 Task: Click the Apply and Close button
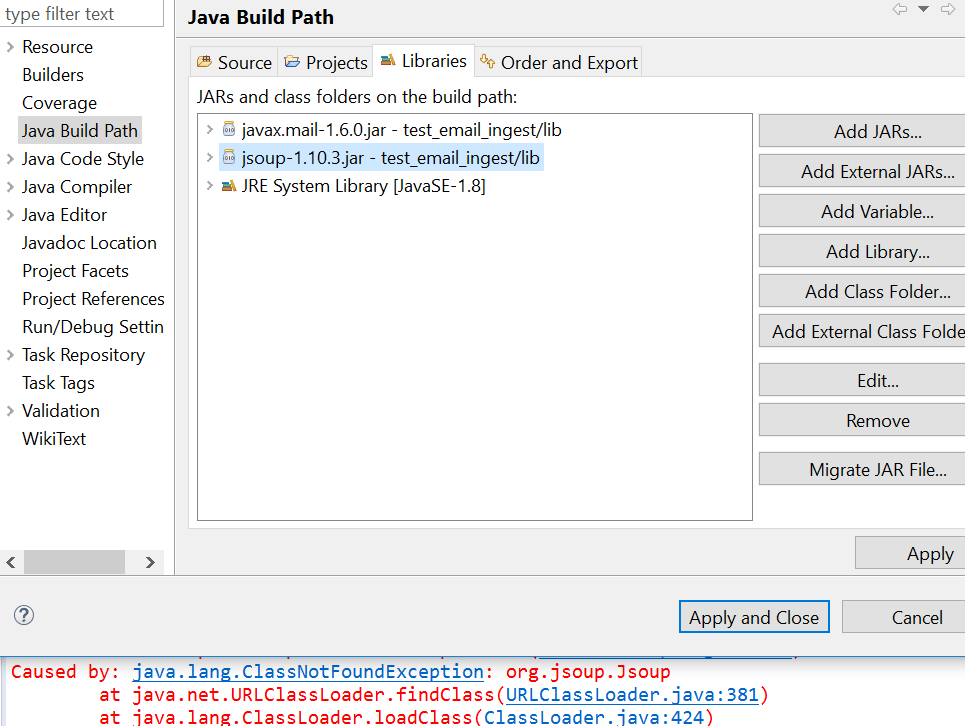pyautogui.click(x=754, y=616)
